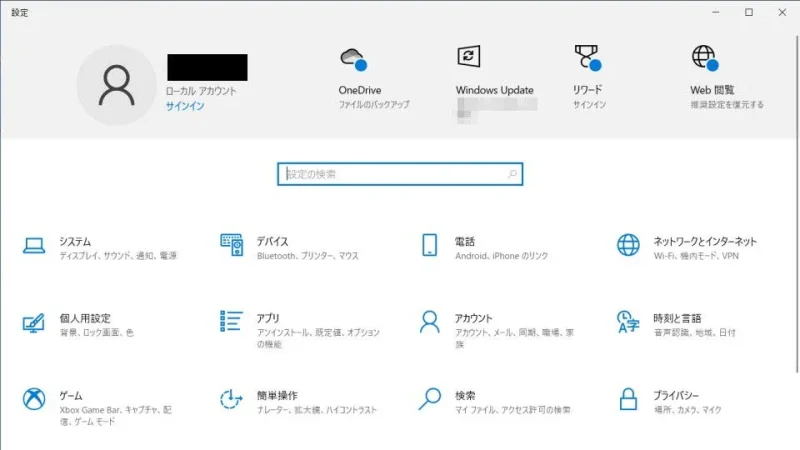Select the 簡単操作 (Ease of Access) icon
The image size is (800, 450).
231,400
